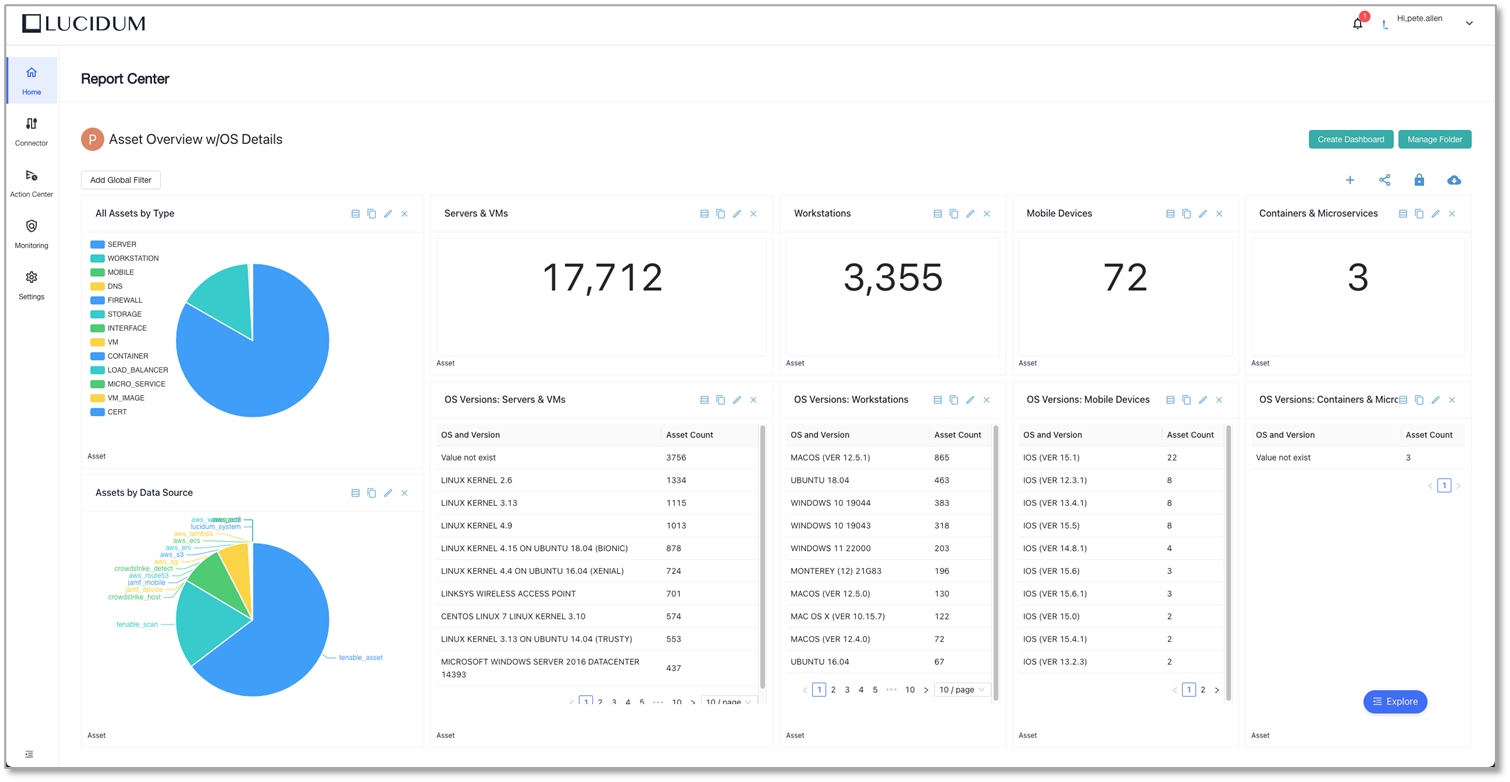Screen dimensions: 1510x782
Task: Toggle FIREWALL legend entry
Action: [x=116, y=300]
